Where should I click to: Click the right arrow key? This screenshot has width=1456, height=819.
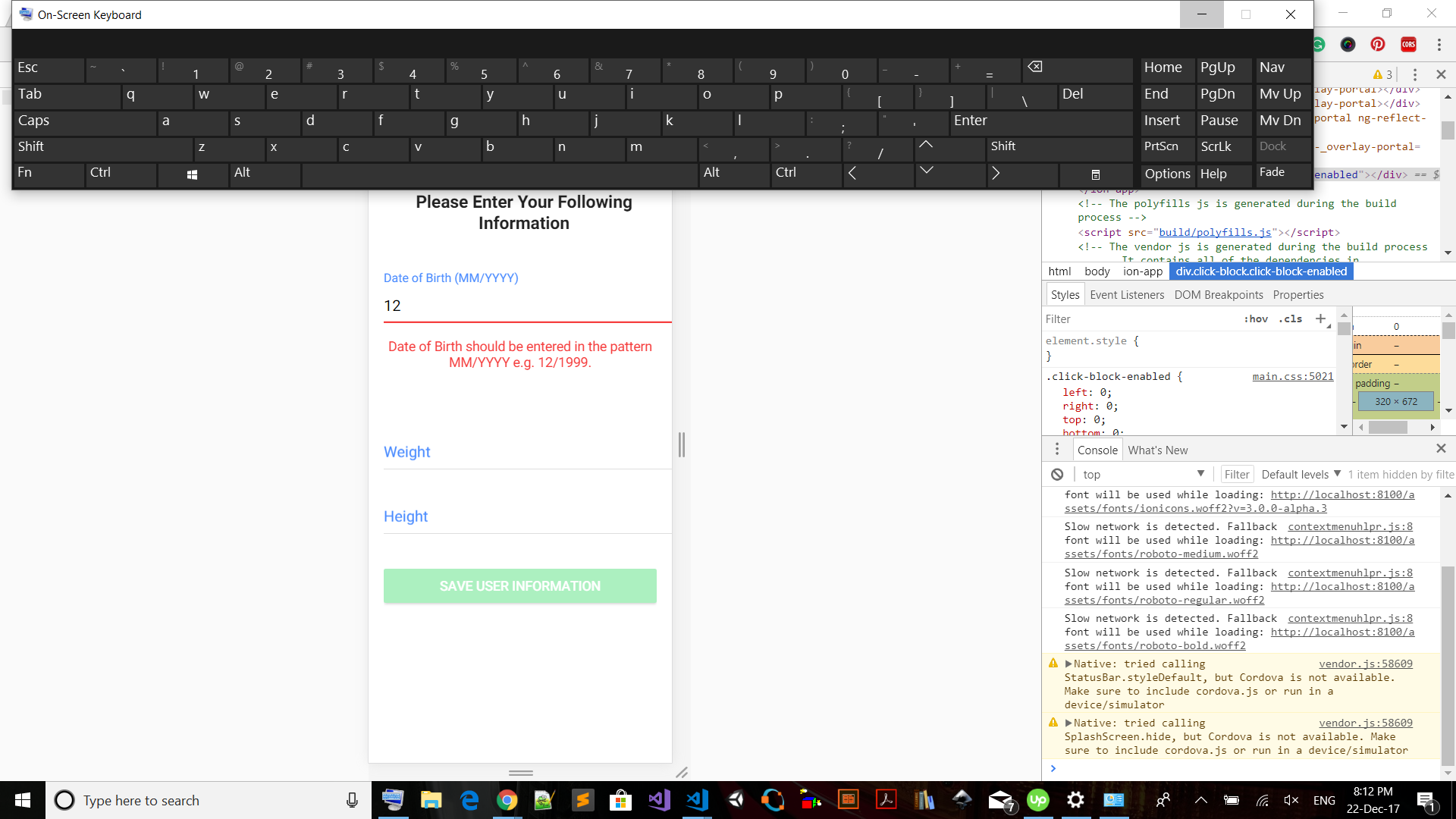tap(1023, 174)
